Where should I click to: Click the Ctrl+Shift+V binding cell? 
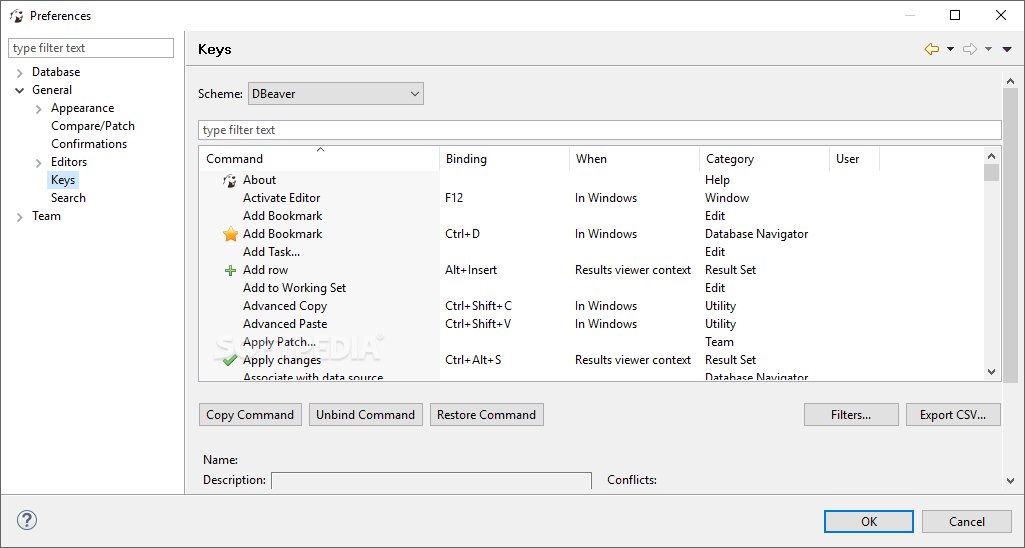[x=478, y=324]
